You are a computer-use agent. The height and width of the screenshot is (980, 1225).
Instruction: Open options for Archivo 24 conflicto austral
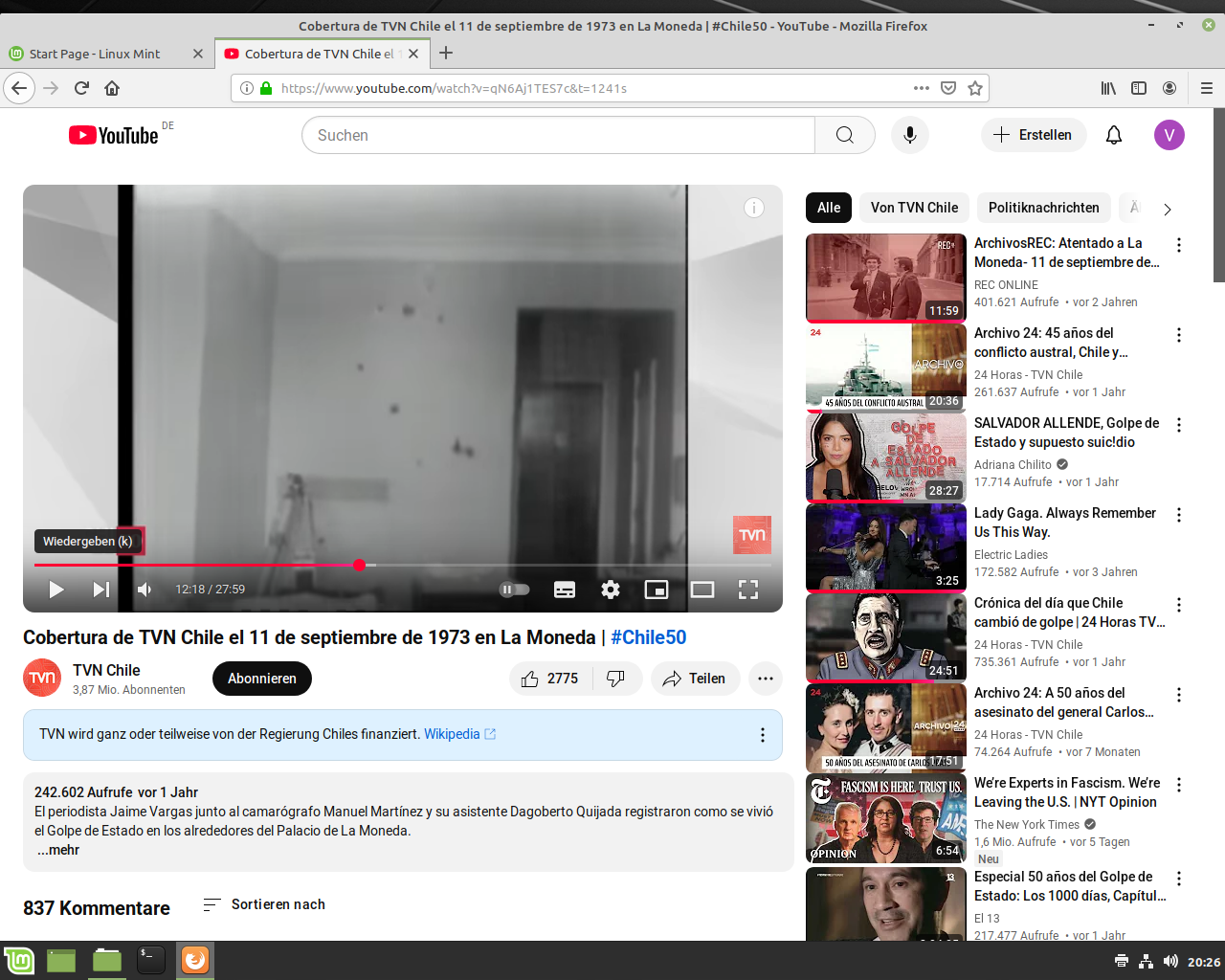1179,335
